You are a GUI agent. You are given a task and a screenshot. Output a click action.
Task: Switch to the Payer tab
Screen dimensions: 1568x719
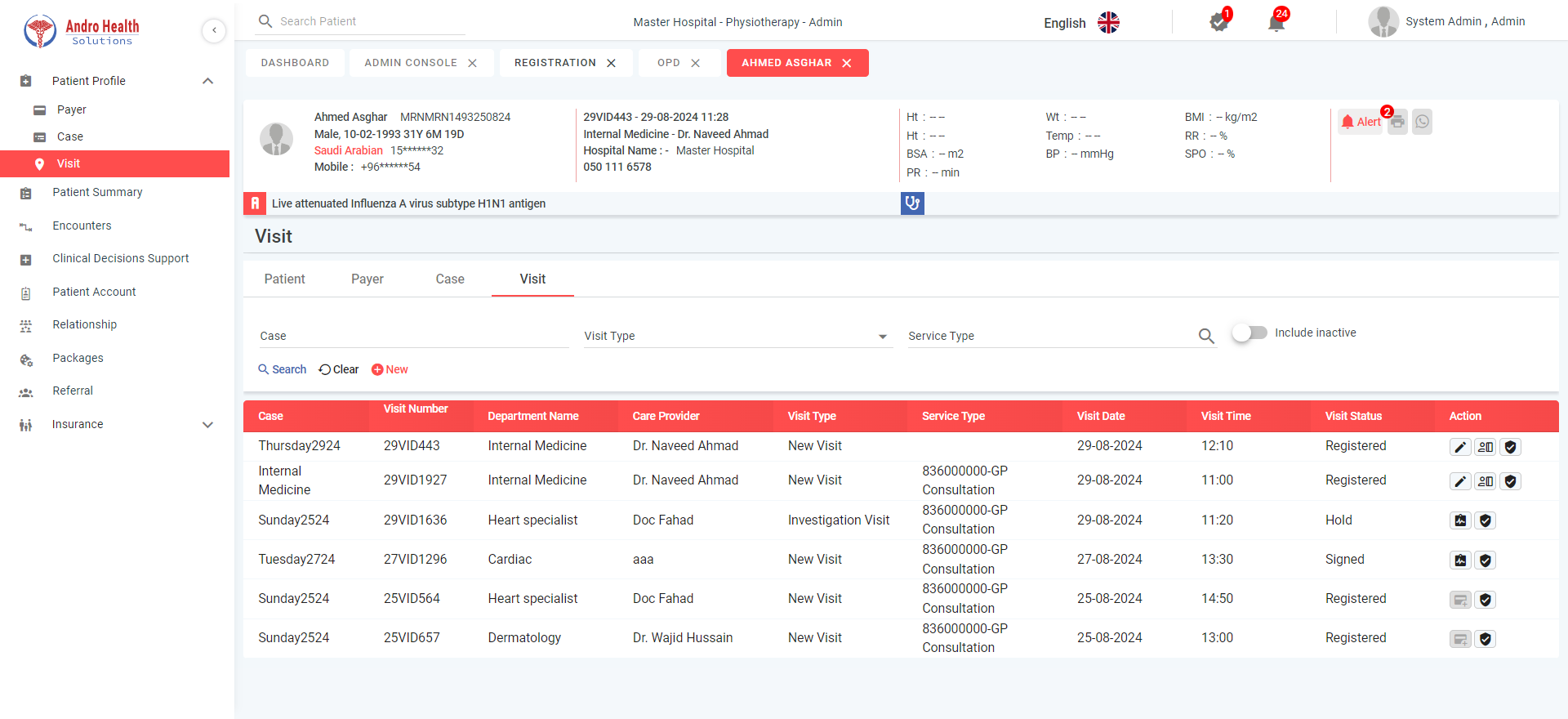367,279
